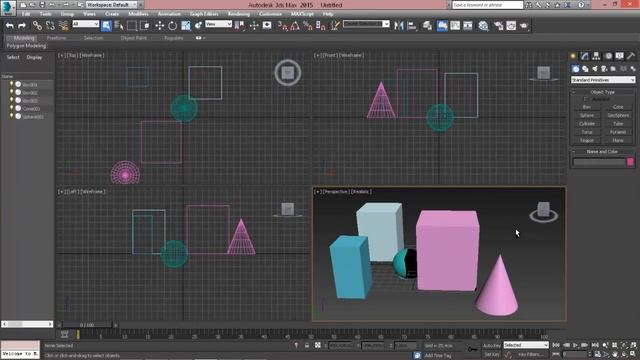640x360 pixels.
Task: Open the Schematic View icon
Action: pos(468,26)
